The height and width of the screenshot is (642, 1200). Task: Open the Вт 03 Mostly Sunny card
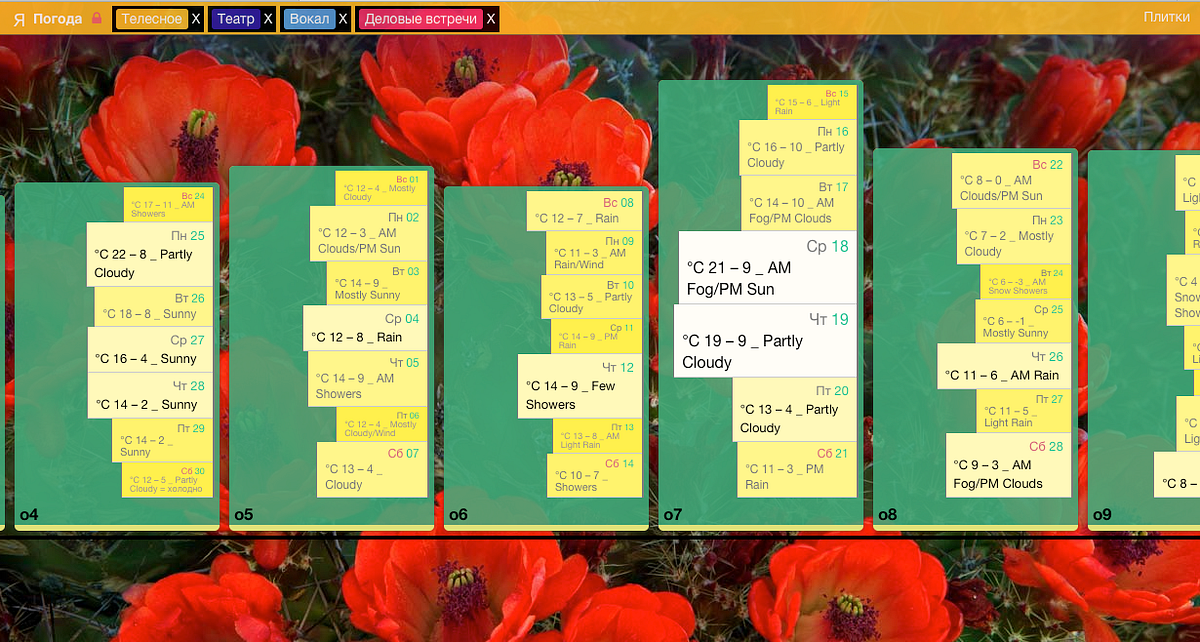click(x=377, y=283)
